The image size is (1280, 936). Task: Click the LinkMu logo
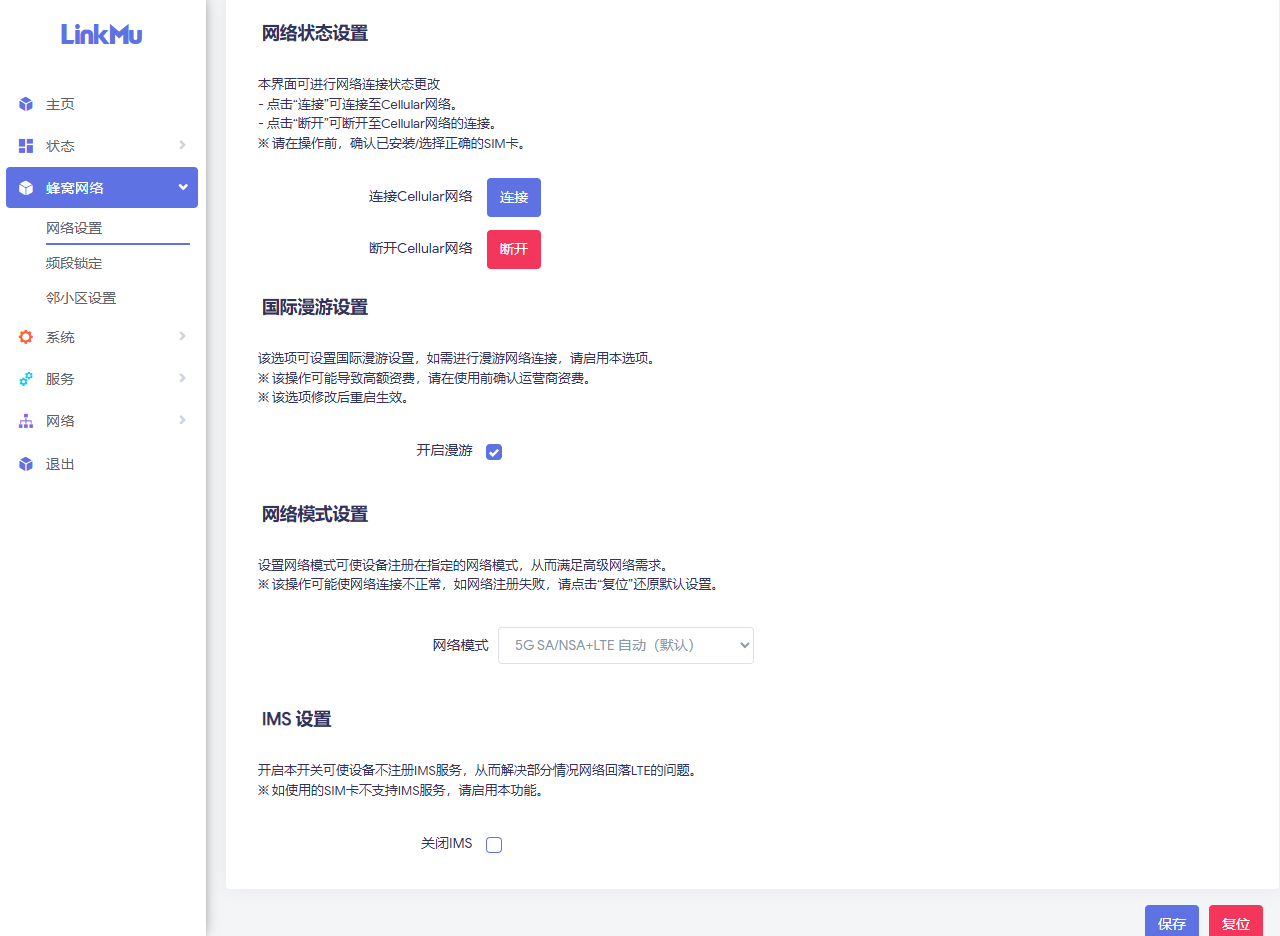[x=102, y=34]
